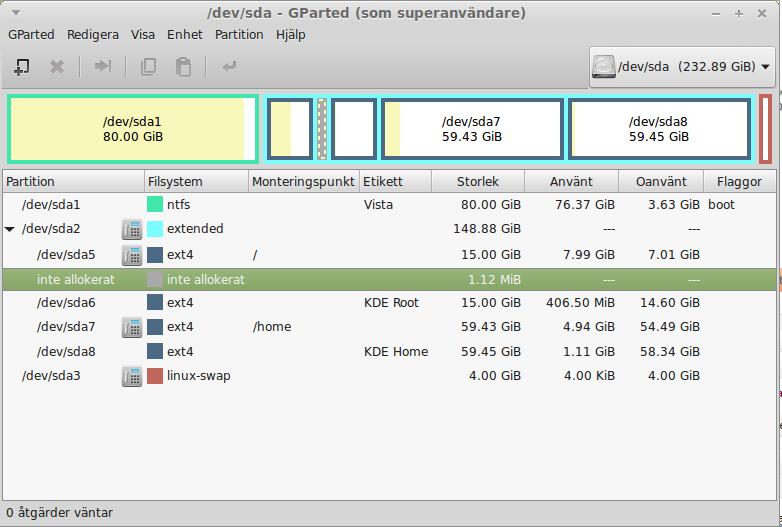Click the Monteringspunkt column header
The width and height of the screenshot is (782, 527).
(304, 181)
